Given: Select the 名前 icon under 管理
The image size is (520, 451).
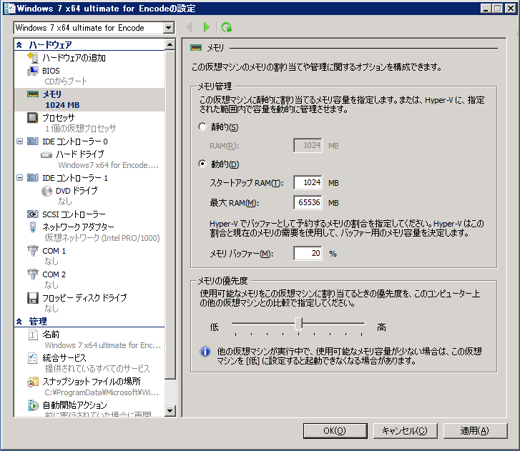Looking at the screenshot, I should [33, 334].
